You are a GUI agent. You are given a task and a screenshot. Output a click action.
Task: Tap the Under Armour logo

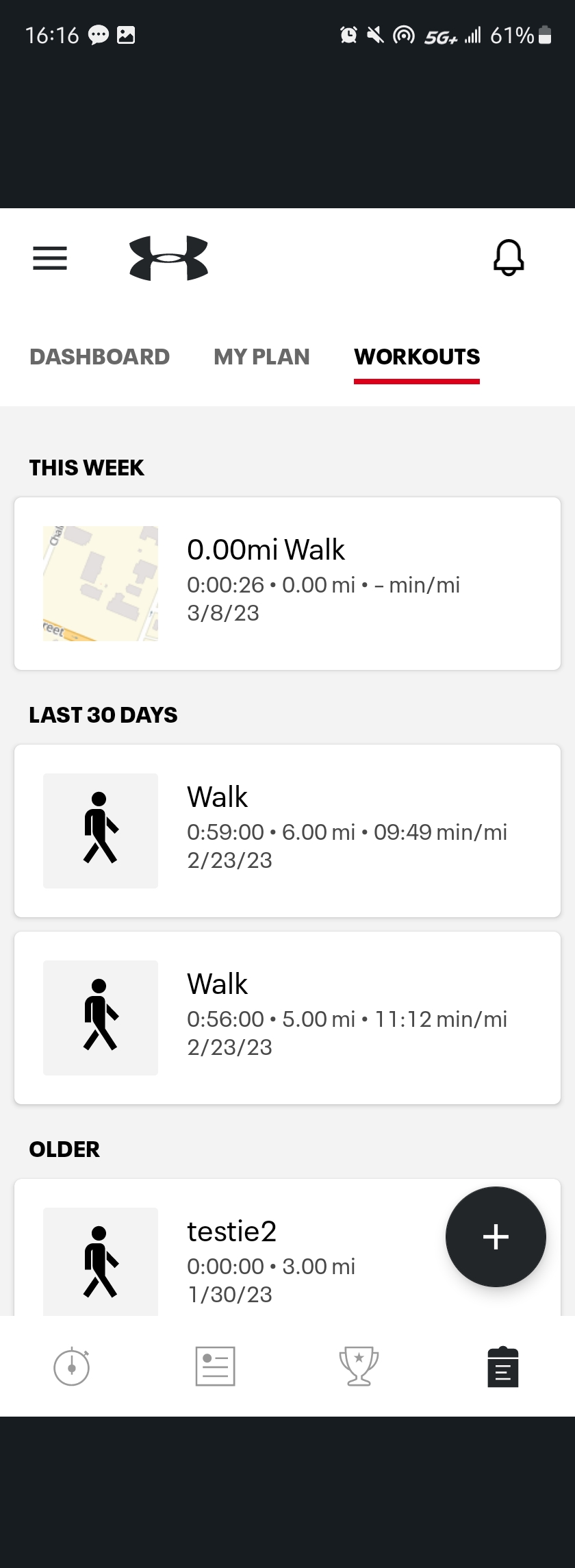(168, 258)
